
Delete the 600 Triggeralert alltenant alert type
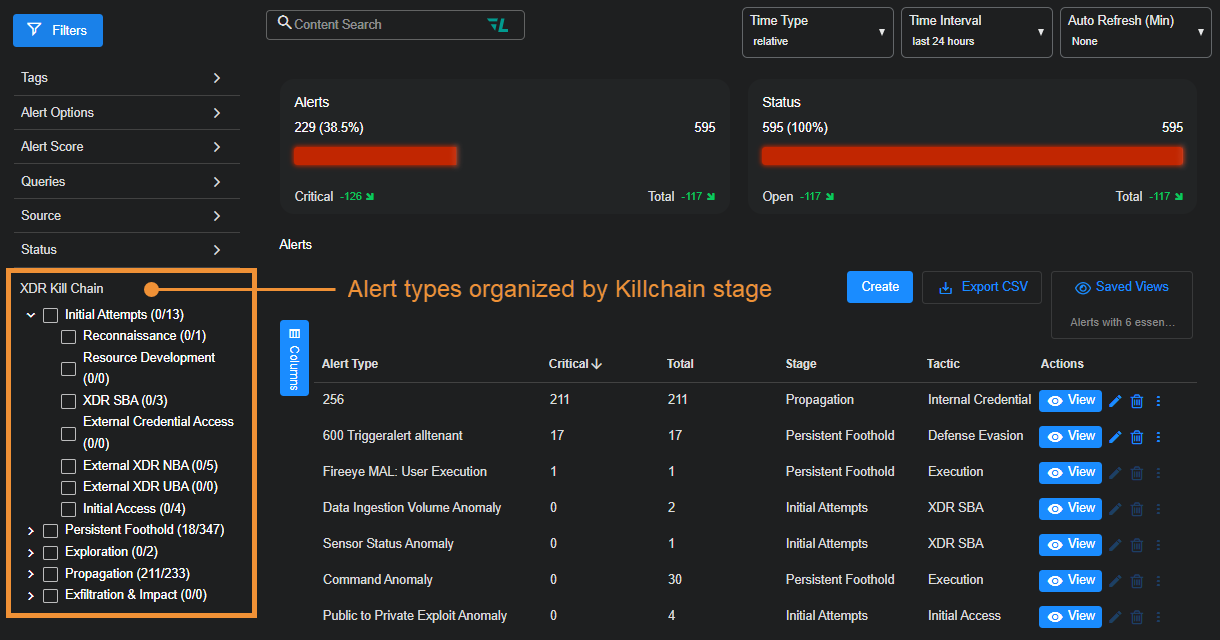pyautogui.click(x=1137, y=437)
